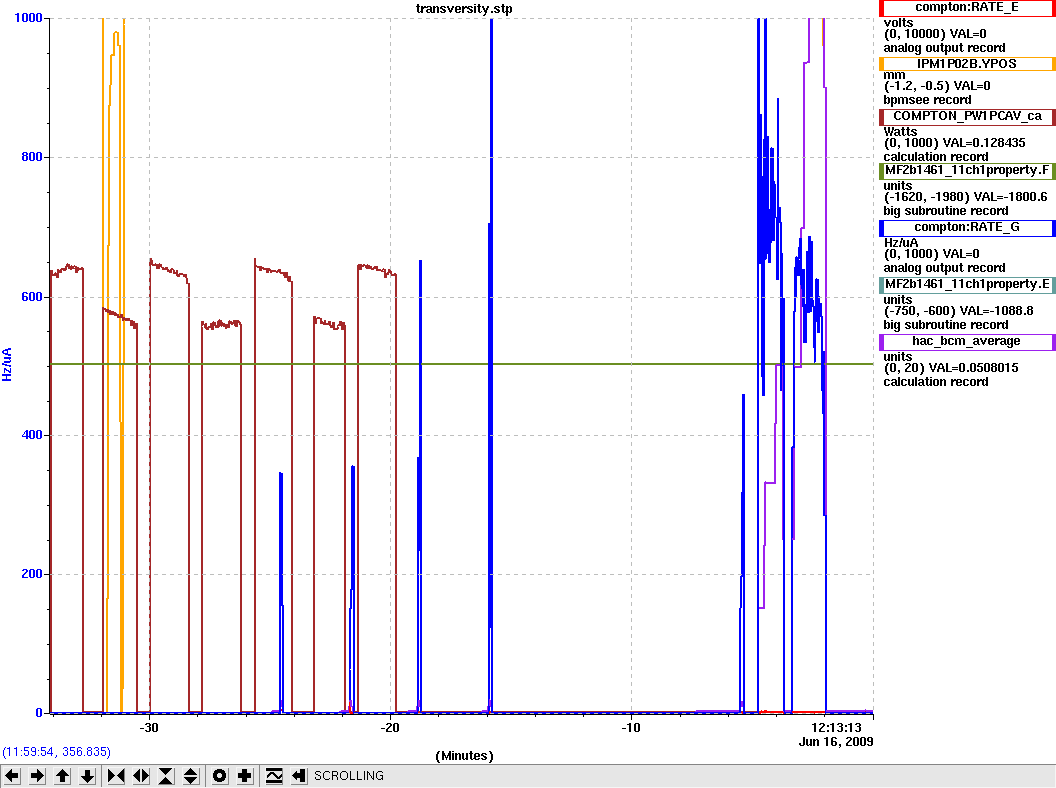Click the -30 minutes axis label

point(149,728)
